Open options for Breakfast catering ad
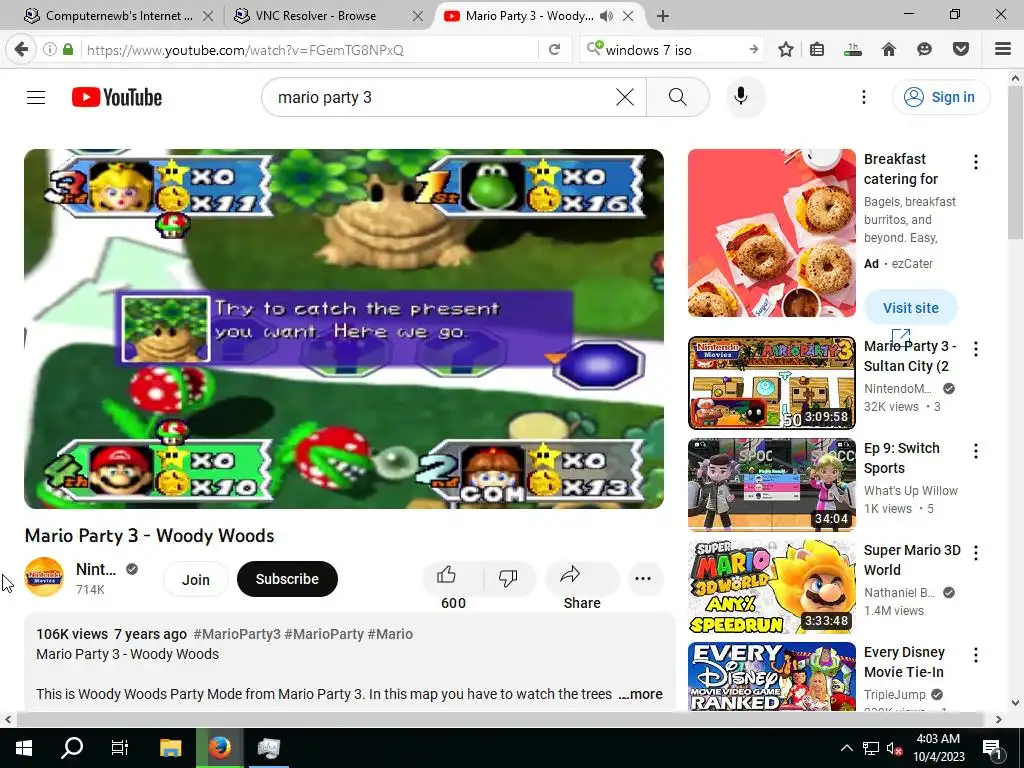Image resolution: width=1024 pixels, height=768 pixels. (976, 162)
